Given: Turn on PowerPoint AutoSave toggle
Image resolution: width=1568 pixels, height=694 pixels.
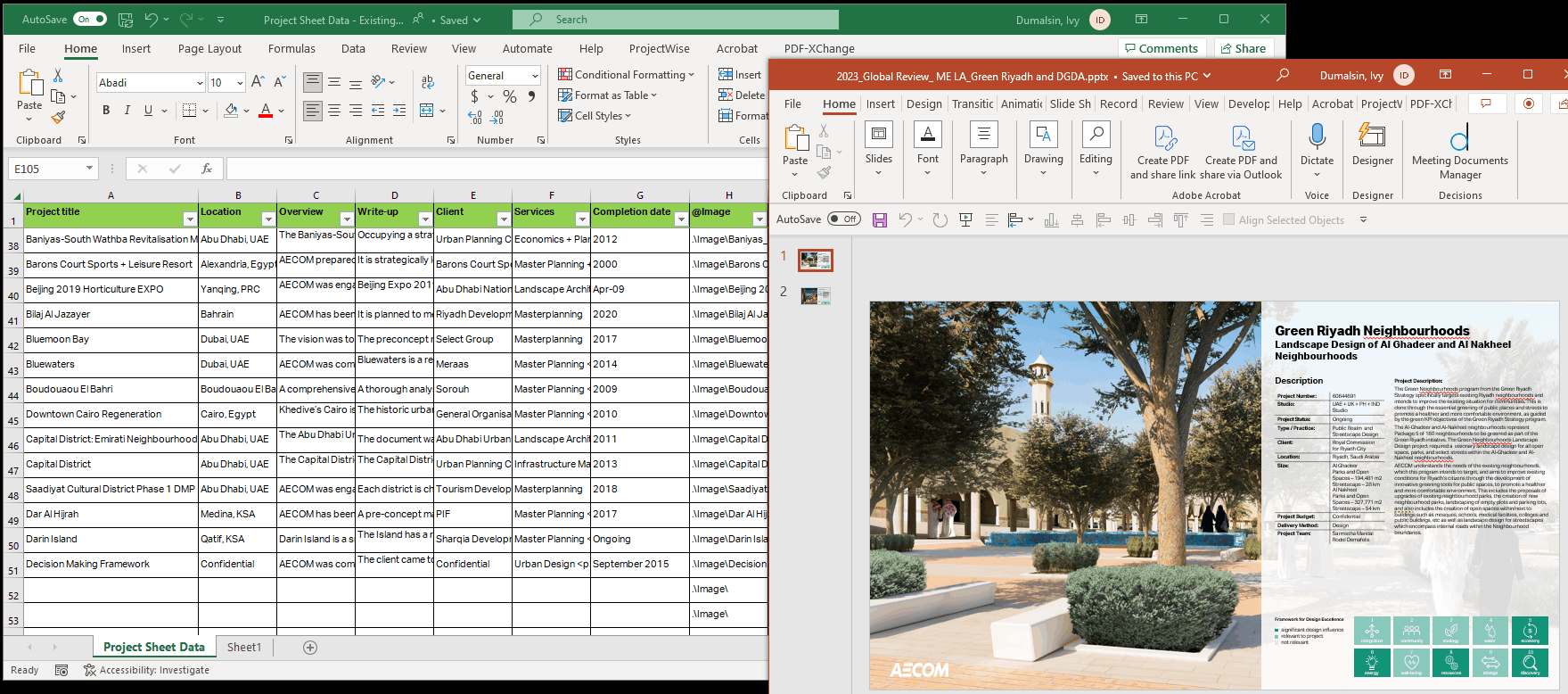Looking at the screenshot, I should tap(843, 219).
